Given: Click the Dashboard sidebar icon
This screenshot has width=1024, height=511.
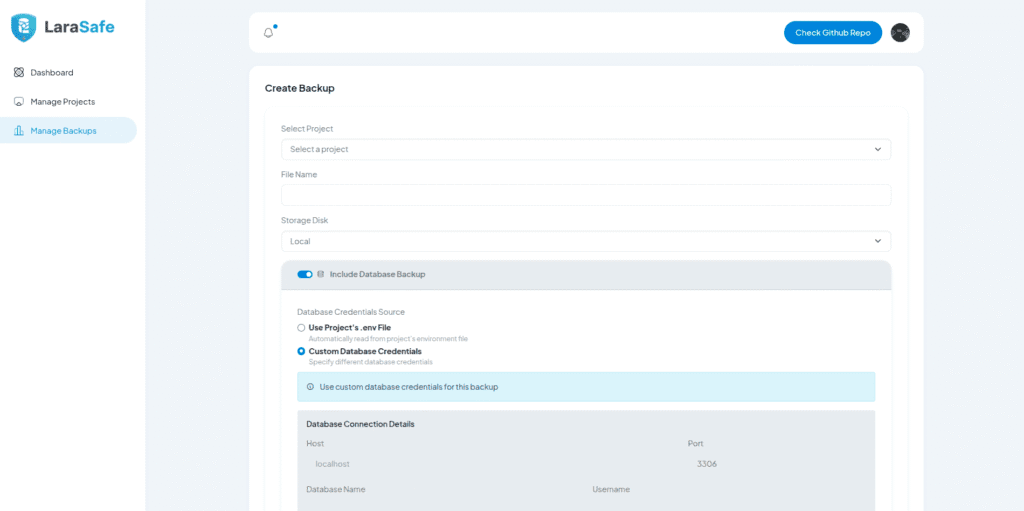Looking at the screenshot, I should coord(19,72).
